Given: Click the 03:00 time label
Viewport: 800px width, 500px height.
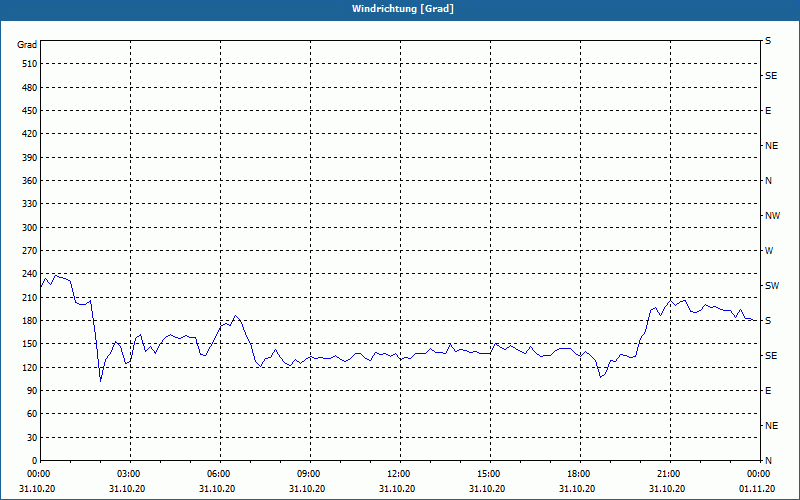Looking at the screenshot, I should (131, 474).
